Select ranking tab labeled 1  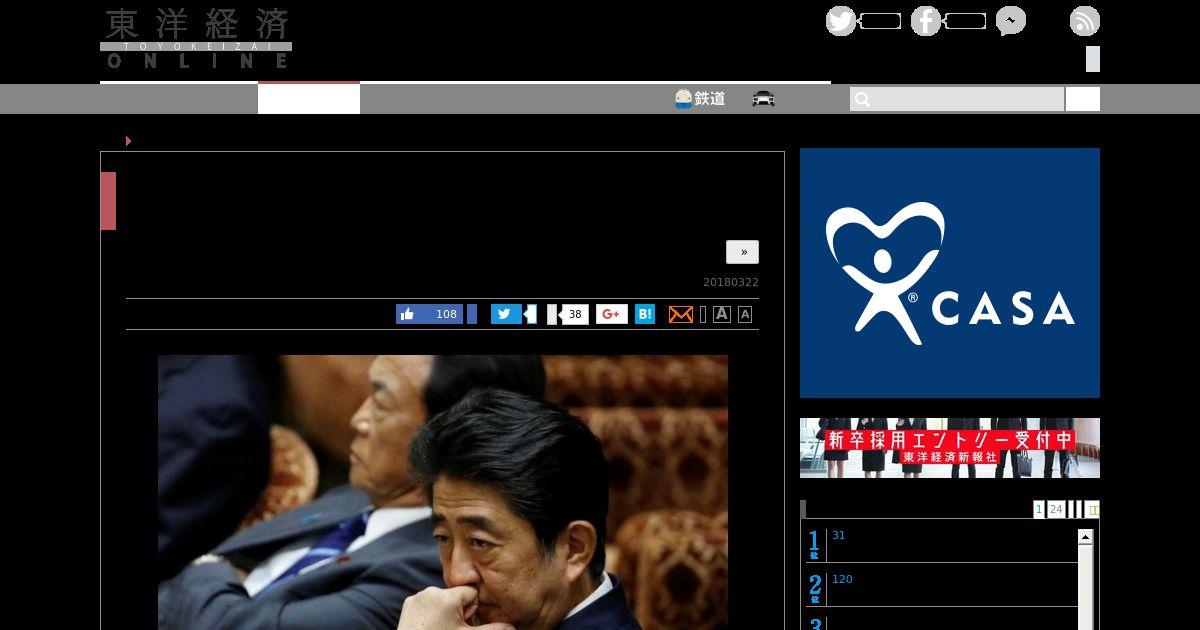click(x=1039, y=509)
